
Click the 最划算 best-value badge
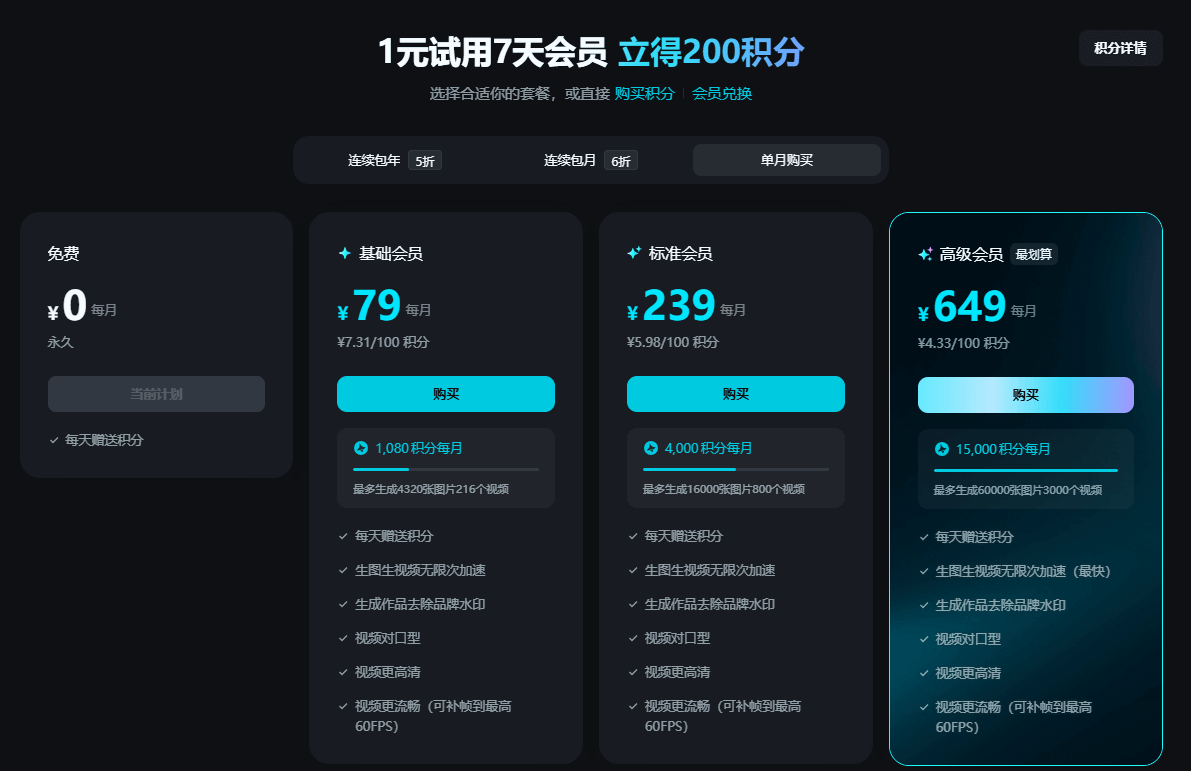tap(1034, 254)
